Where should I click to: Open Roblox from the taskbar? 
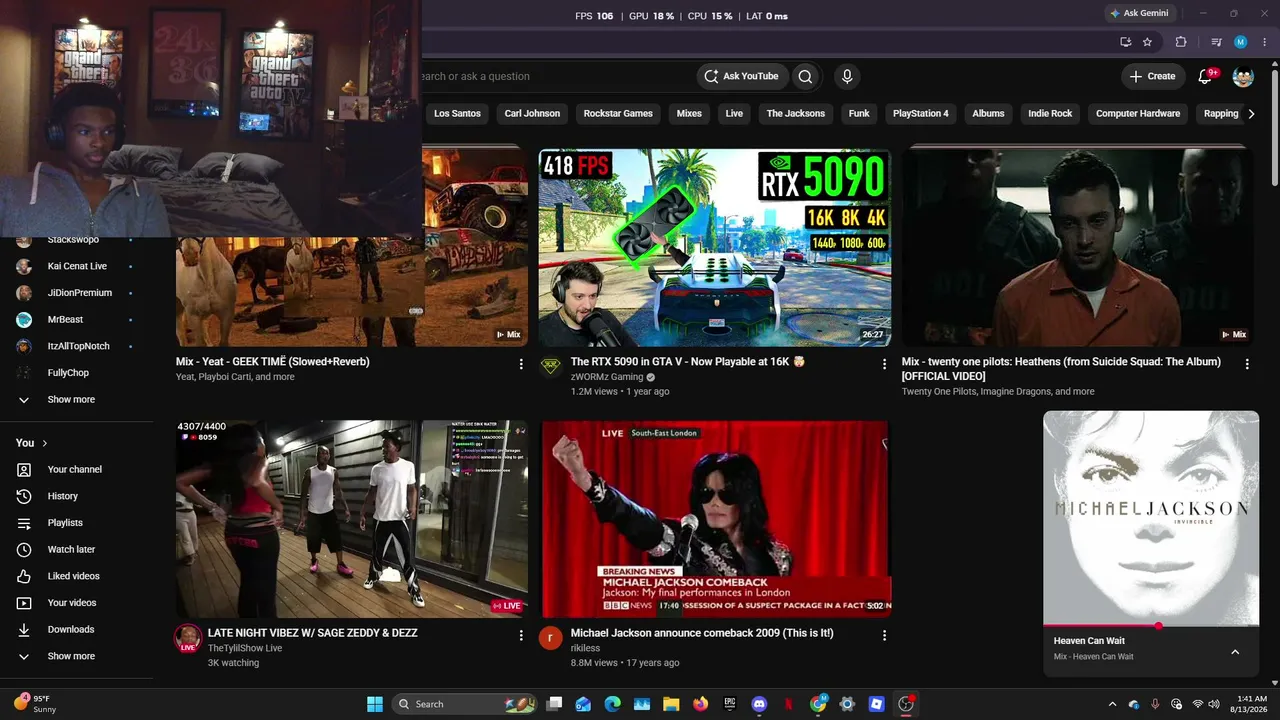[x=876, y=704]
